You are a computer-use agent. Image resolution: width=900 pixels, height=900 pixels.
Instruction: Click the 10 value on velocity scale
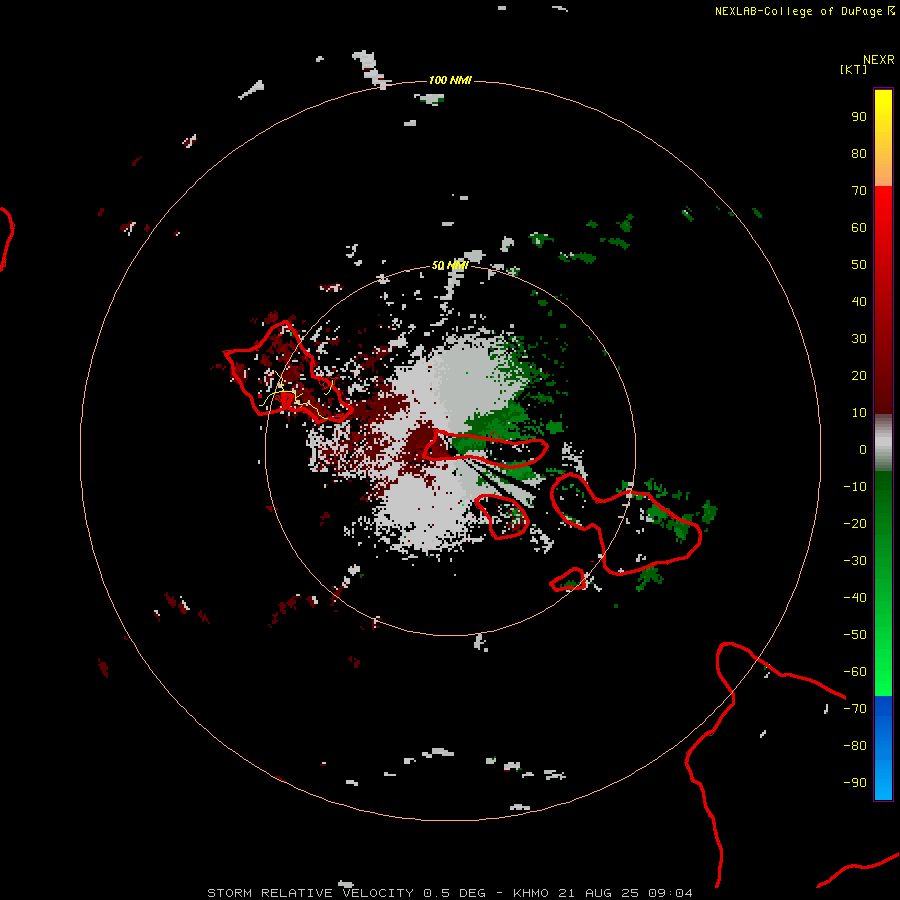point(859,413)
